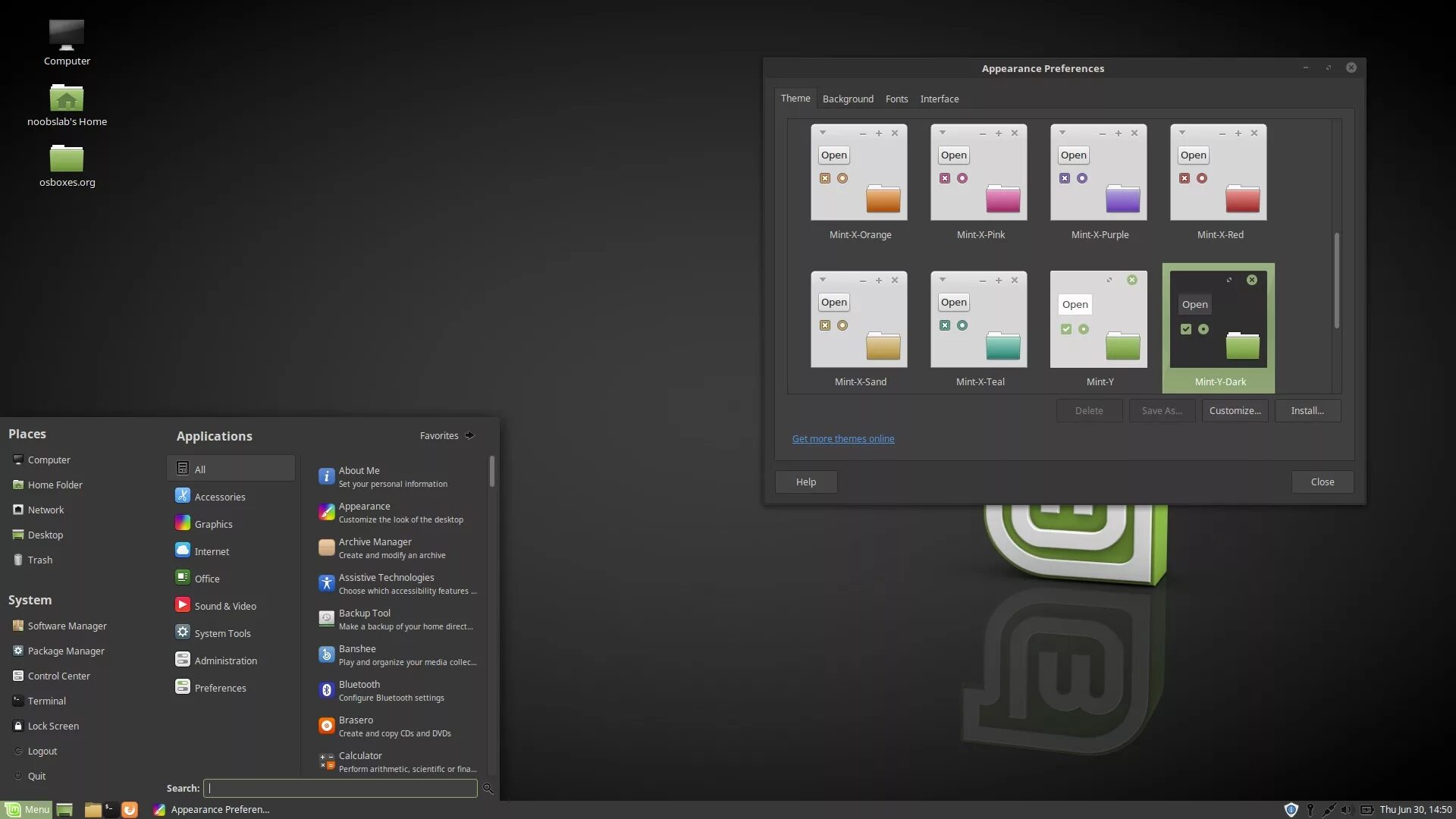Viewport: 1456px width, 819px height.
Task: Click checkbox in Mint-X-Pink preview
Action: [945, 178]
